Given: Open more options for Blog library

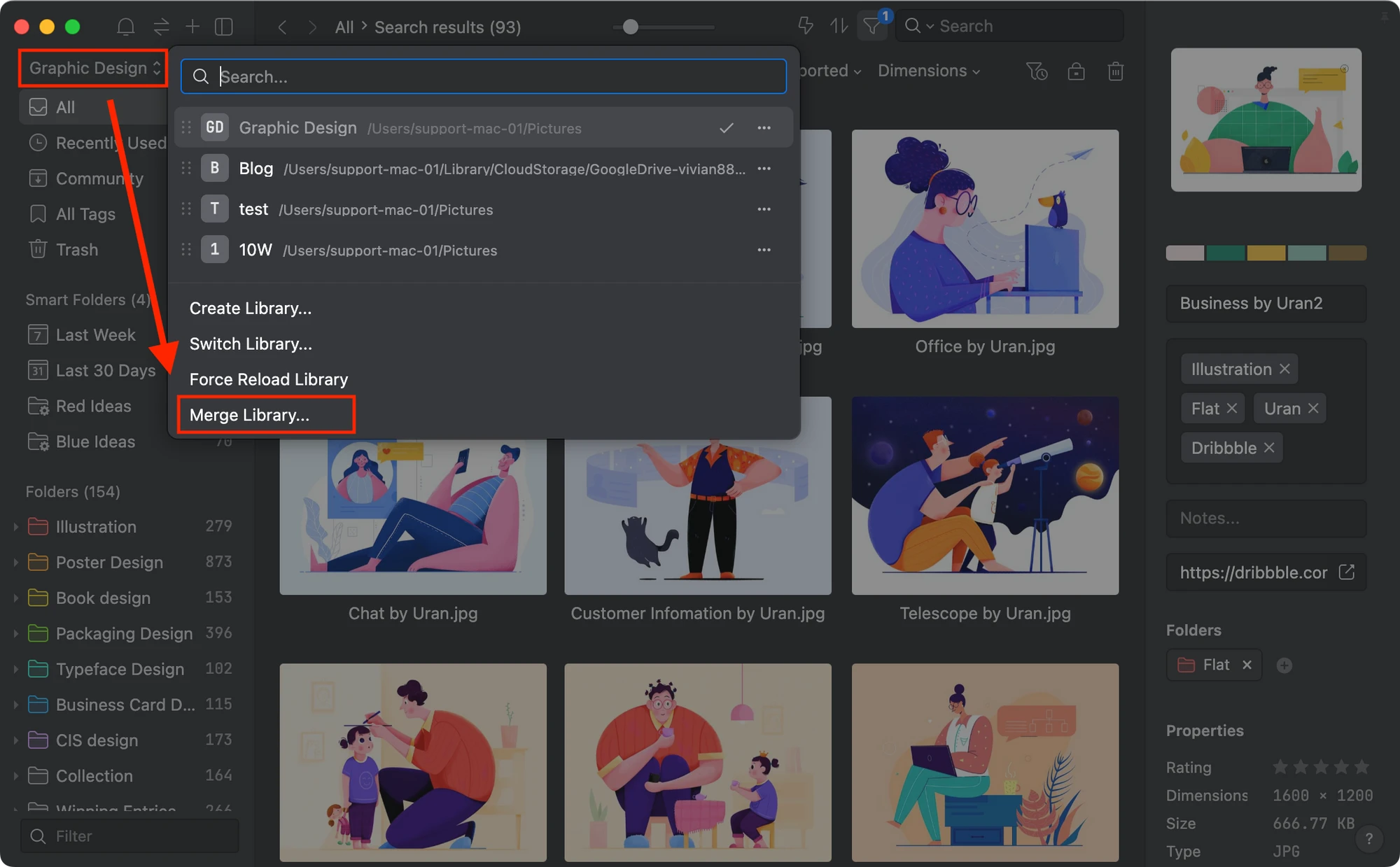Looking at the screenshot, I should click(x=764, y=169).
